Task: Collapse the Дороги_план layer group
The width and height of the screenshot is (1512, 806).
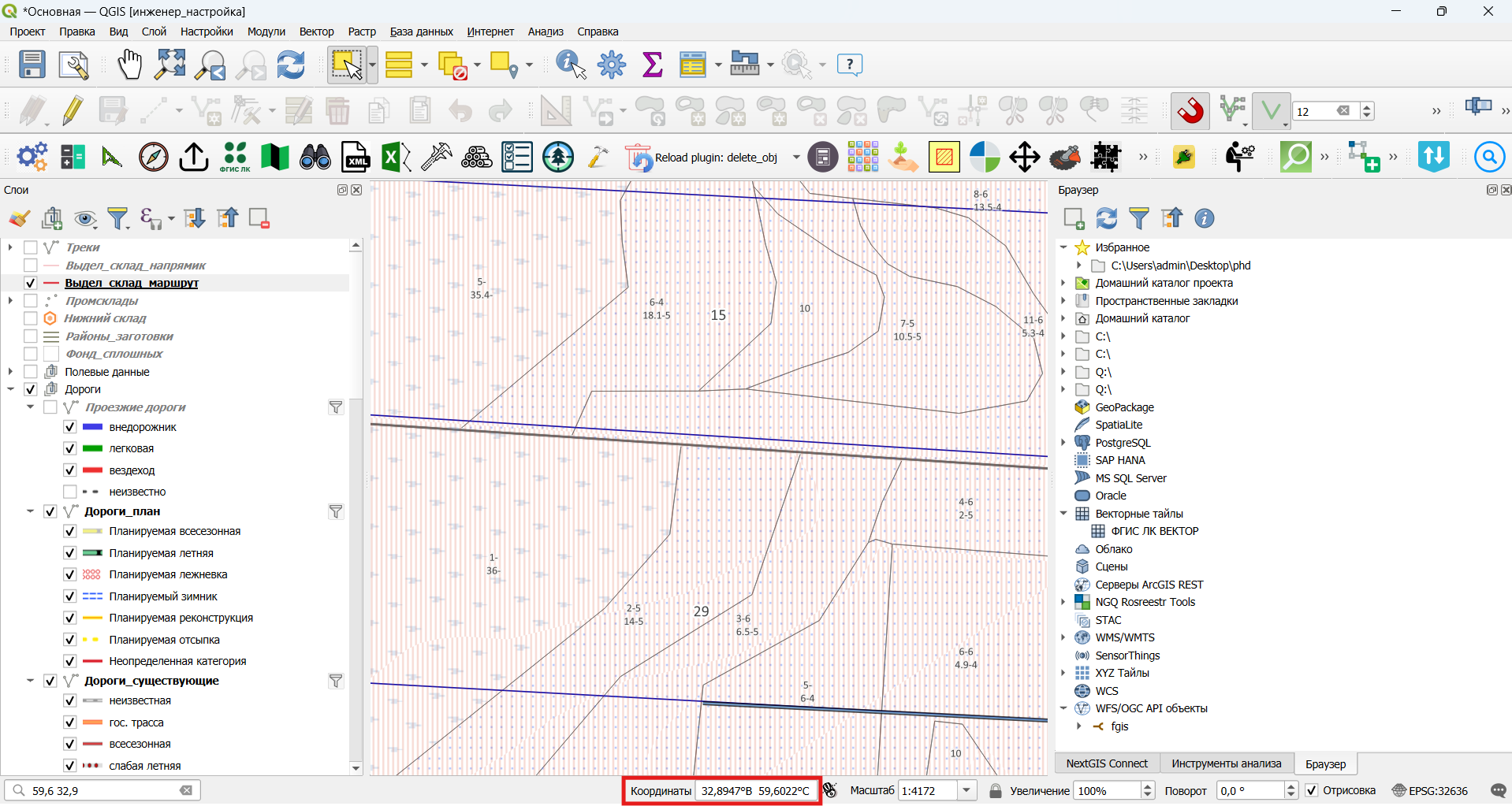Action: pos(30,511)
